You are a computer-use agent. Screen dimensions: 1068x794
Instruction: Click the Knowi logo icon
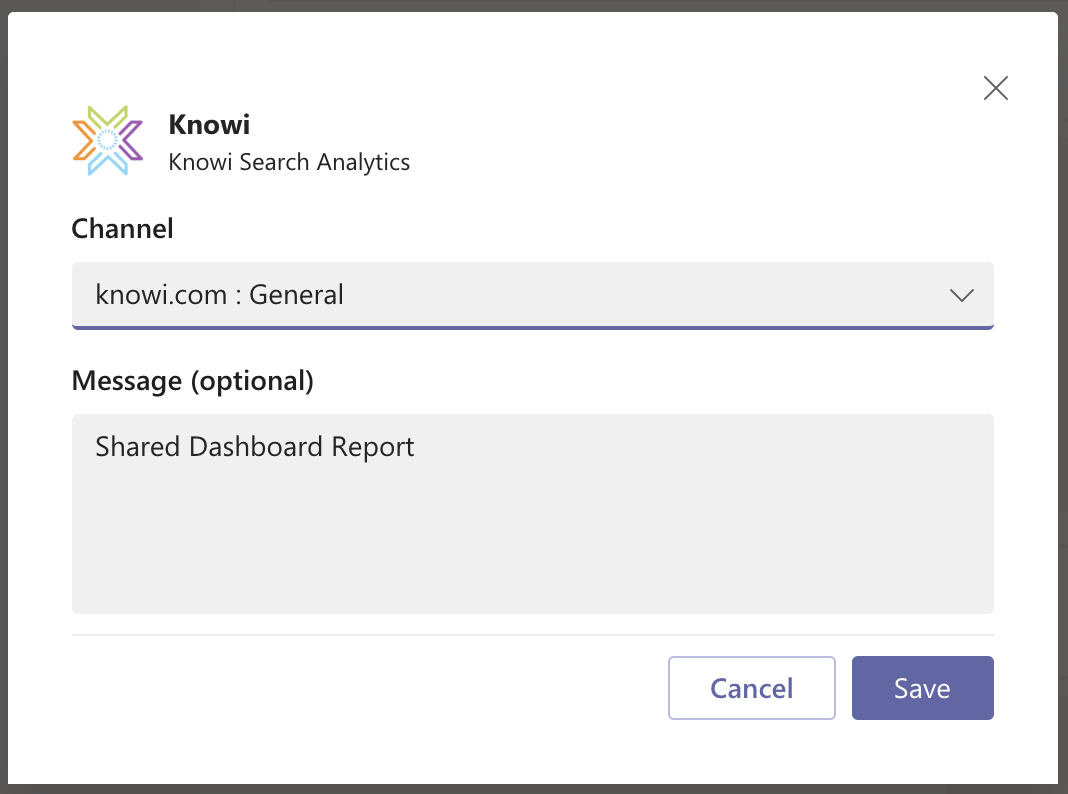coord(108,140)
